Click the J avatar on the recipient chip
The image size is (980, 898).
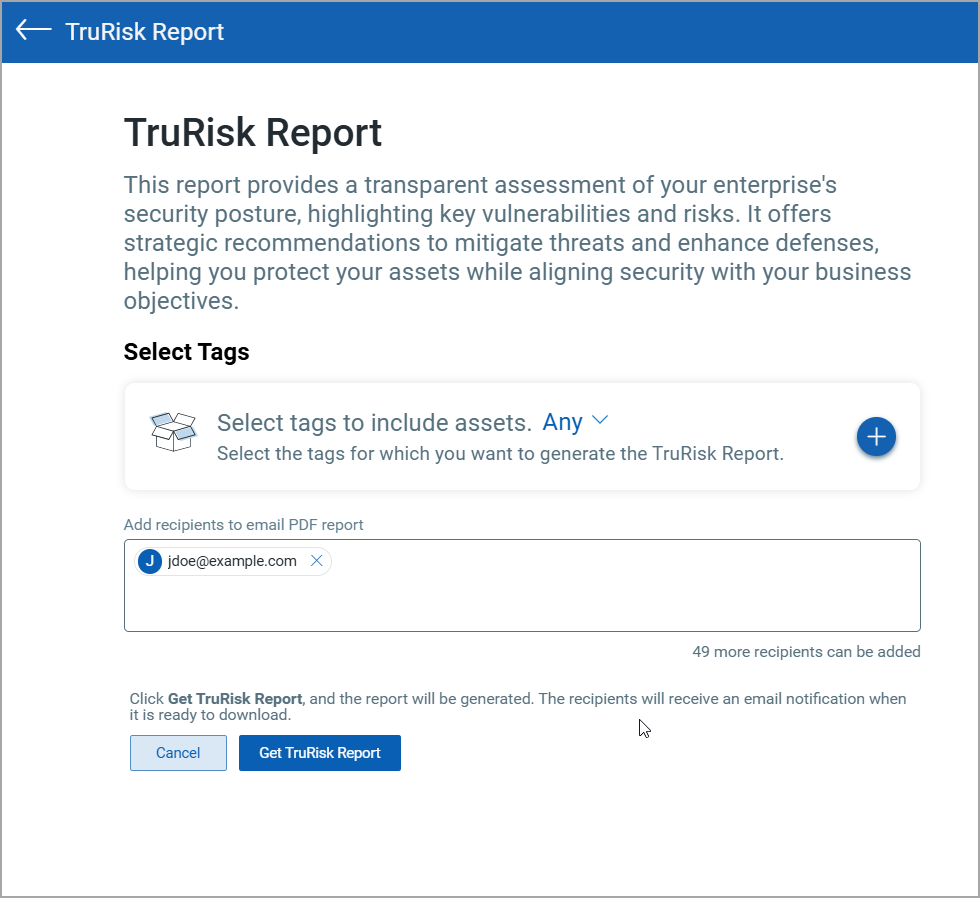tap(149, 561)
